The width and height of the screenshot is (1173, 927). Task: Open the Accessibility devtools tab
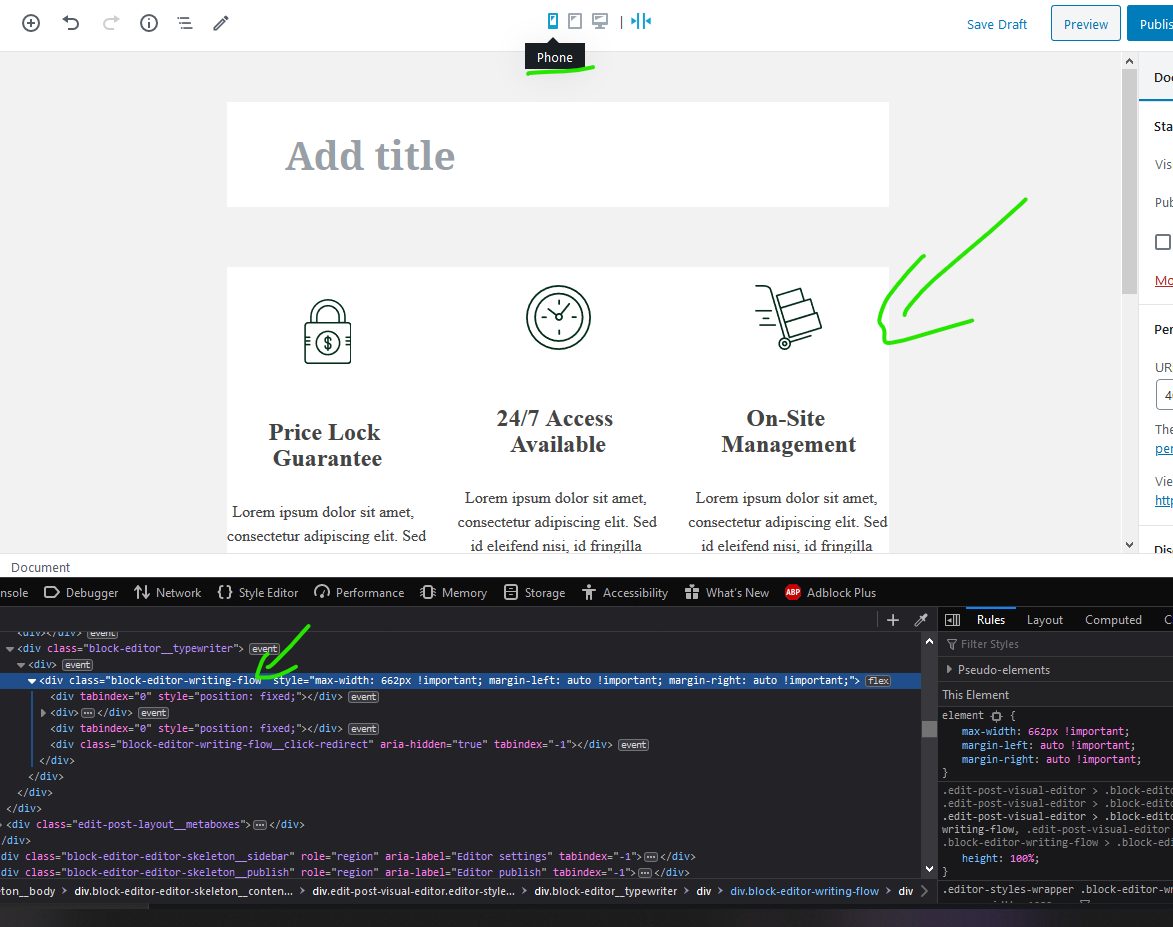pyautogui.click(x=625, y=593)
